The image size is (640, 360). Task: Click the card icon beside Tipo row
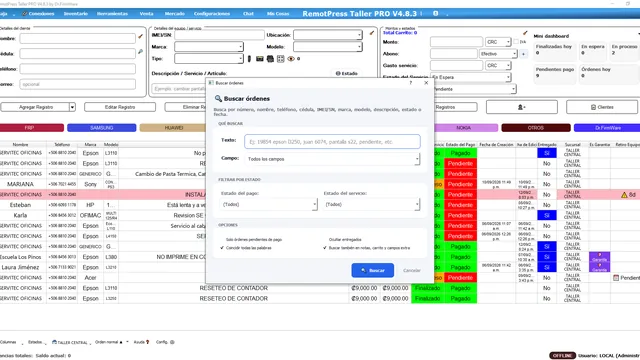tap(260, 59)
